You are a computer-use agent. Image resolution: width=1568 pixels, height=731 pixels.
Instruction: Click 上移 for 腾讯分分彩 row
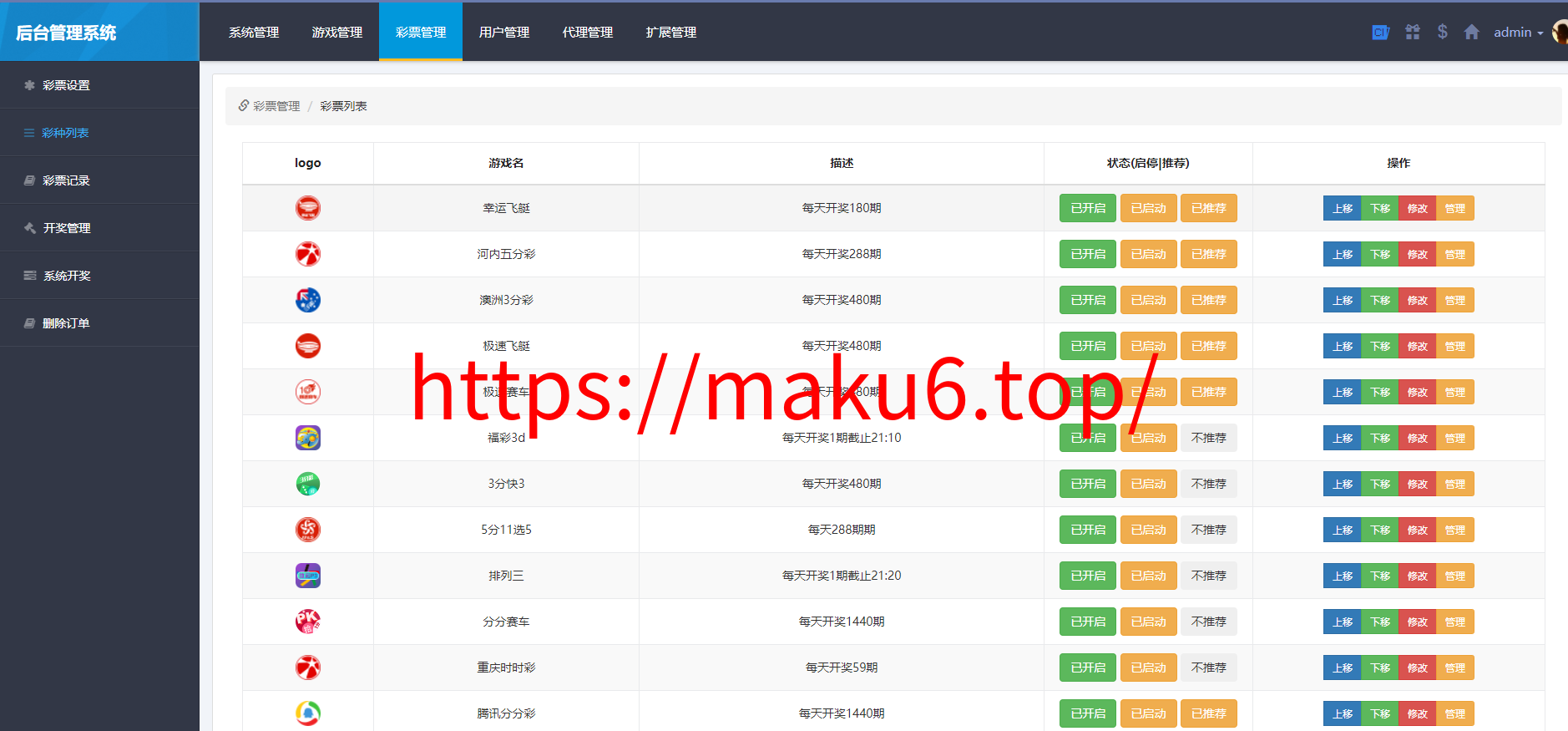1343,713
